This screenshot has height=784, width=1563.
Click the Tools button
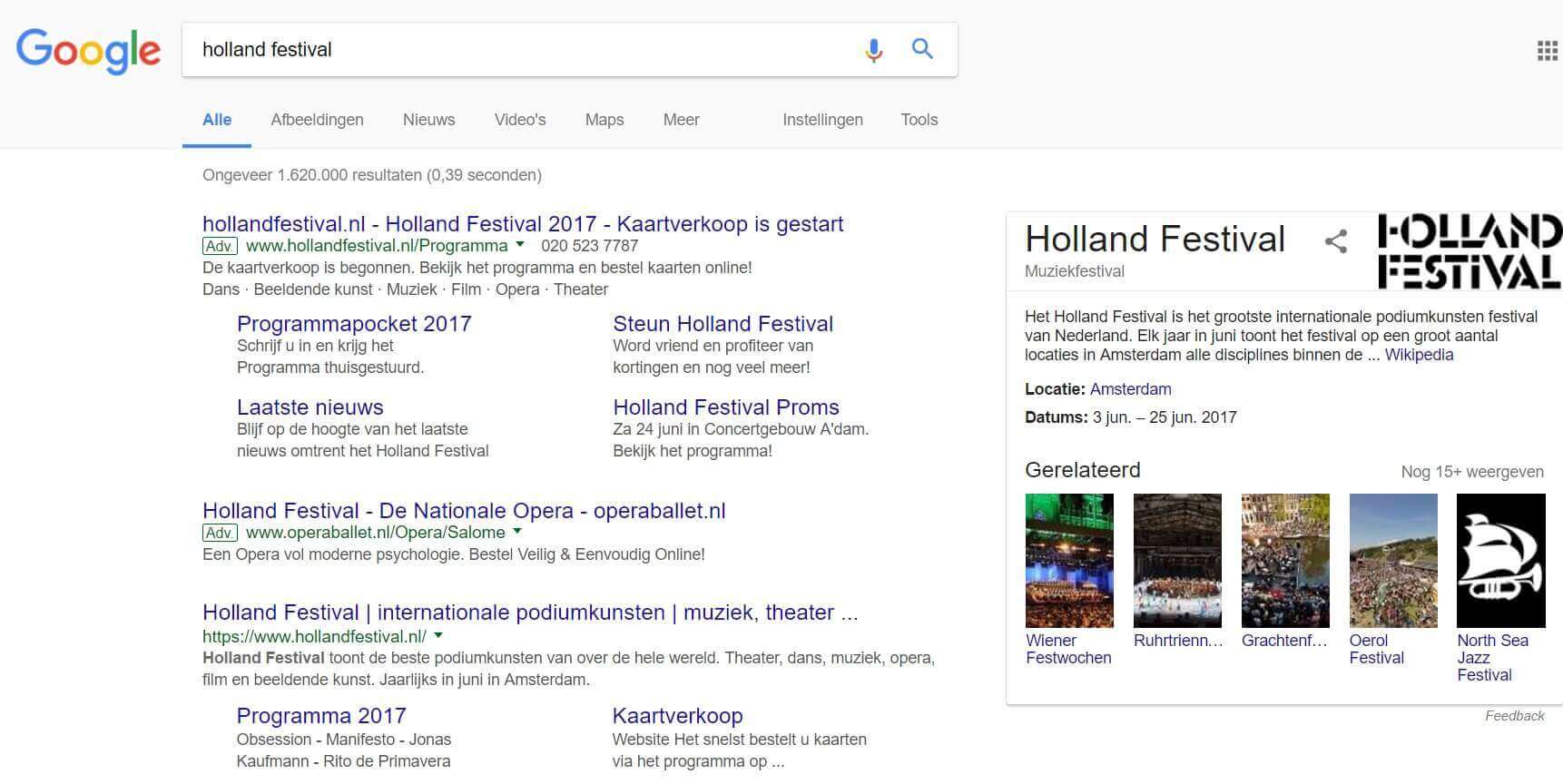click(x=919, y=120)
